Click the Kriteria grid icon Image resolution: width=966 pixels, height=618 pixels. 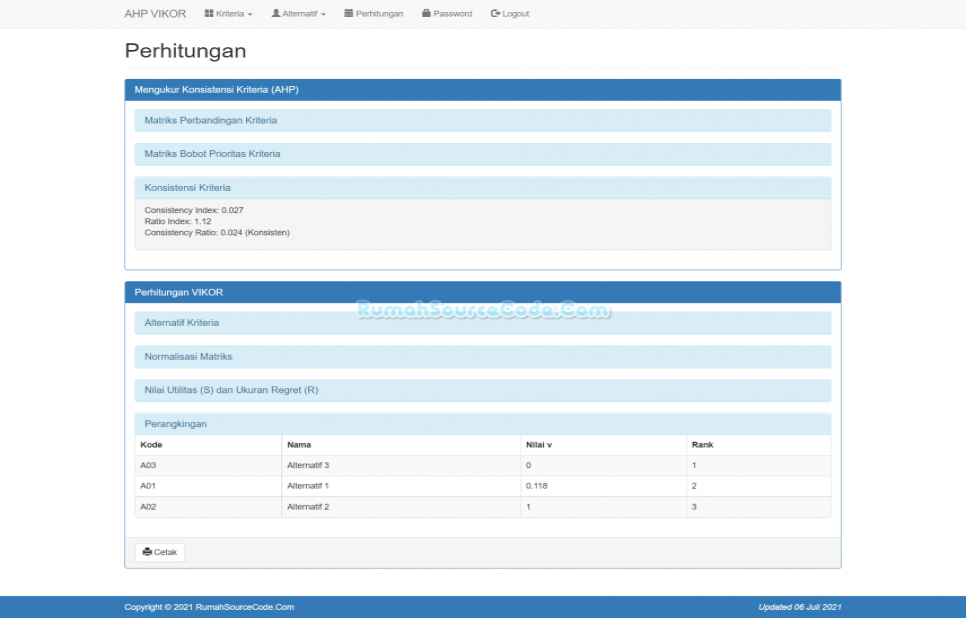click(209, 14)
